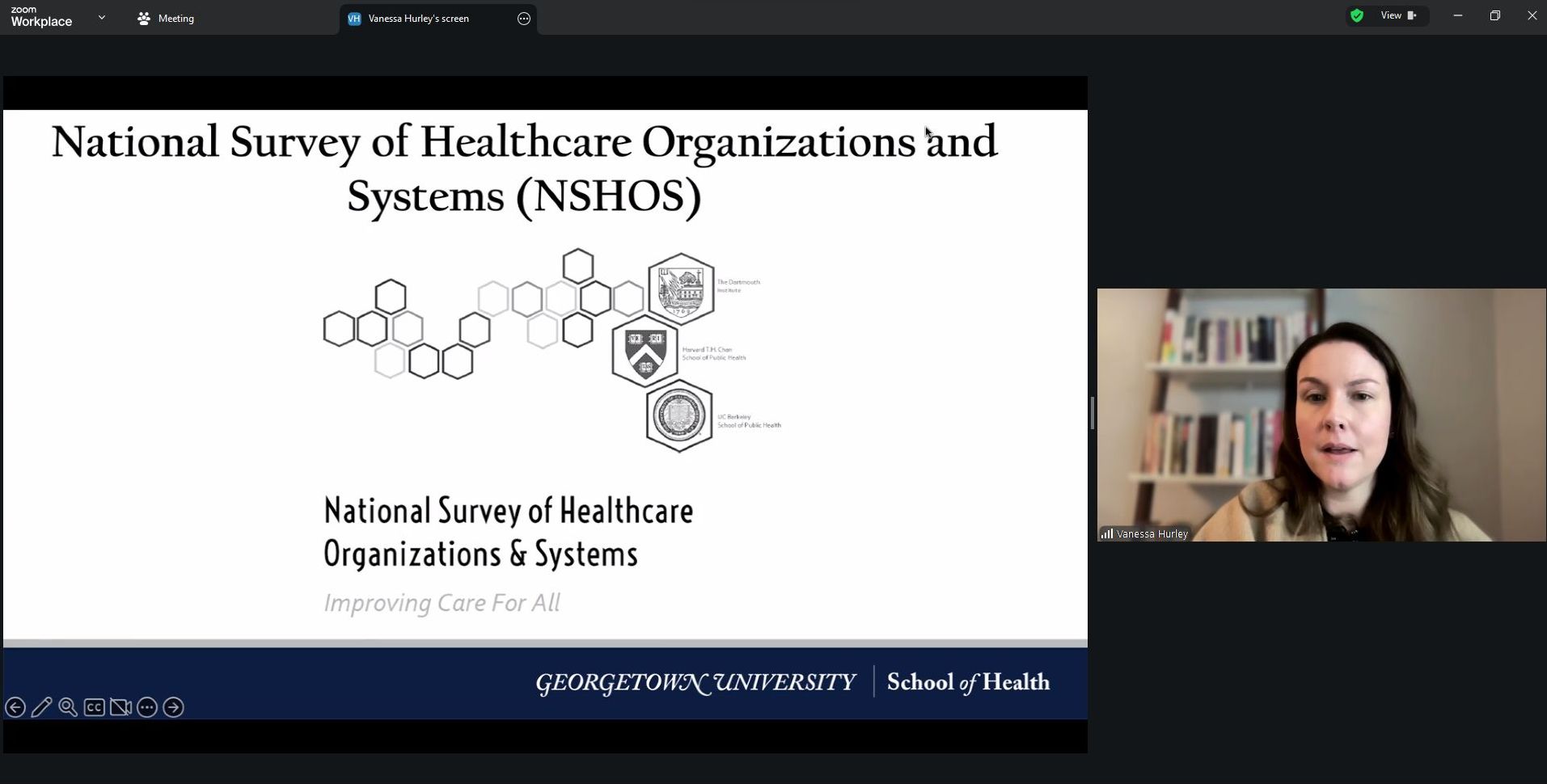Screen dimensions: 1547x784
Task: Restore down the Zoom window
Action: click(1494, 15)
